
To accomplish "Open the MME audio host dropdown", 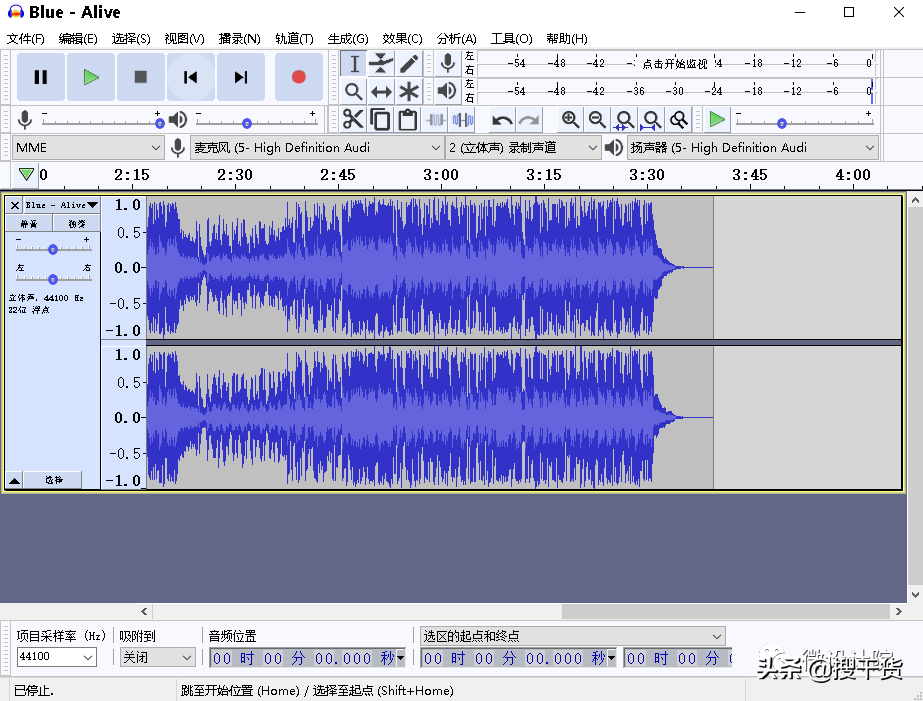I will coord(88,148).
